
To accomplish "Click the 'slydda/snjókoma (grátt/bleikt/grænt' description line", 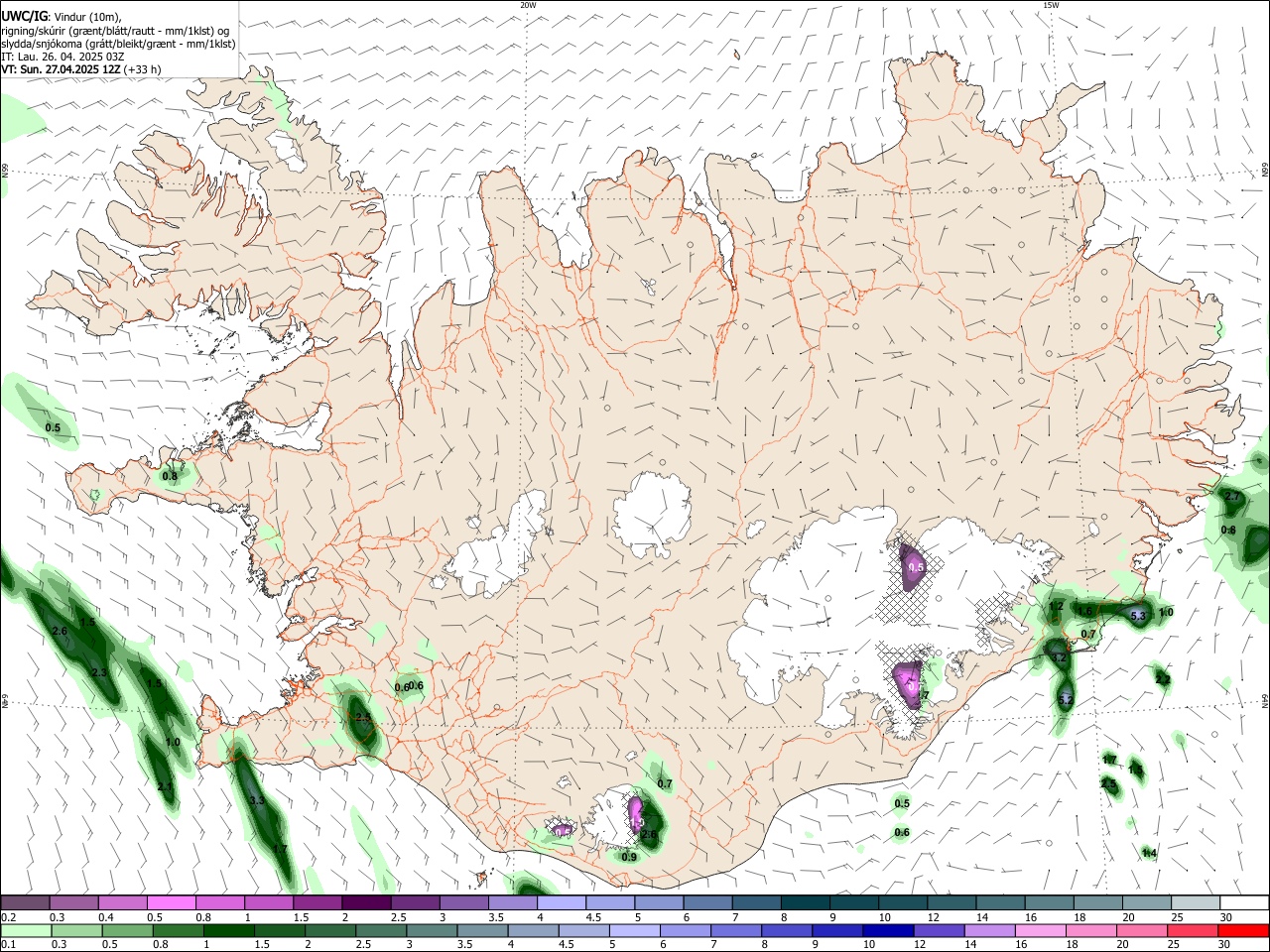I will click(x=118, y=44).
